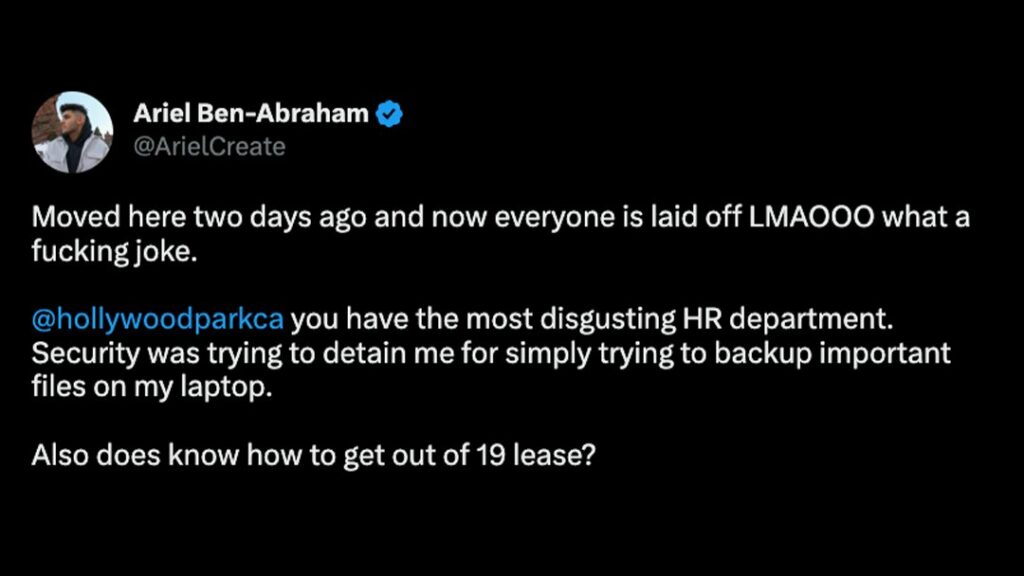
Task: Click the tweet line starting "Moved here two days ago"
Action: (500, 219)
